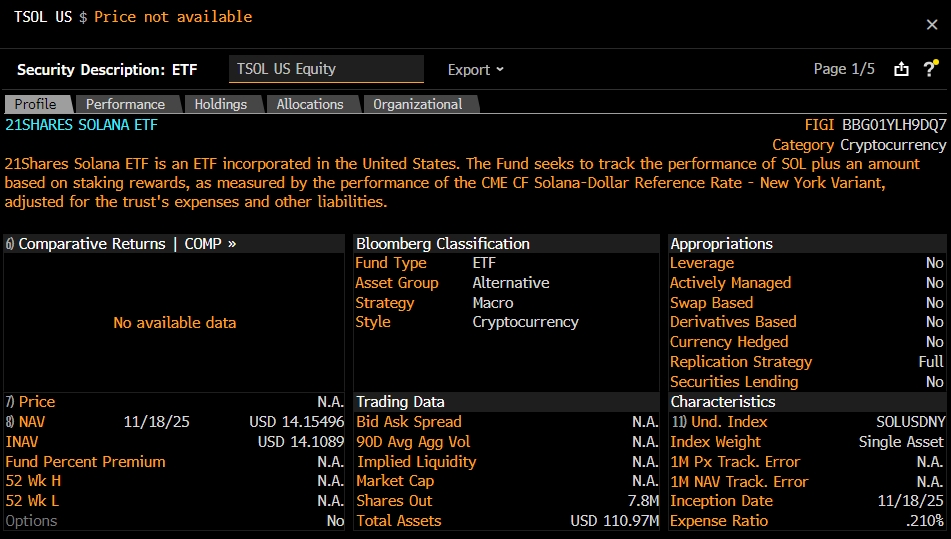Image resolution: width=951 pixels, height=539 pixels.
Task: Open the Export dropdown menu
Action: pos(475,70)
